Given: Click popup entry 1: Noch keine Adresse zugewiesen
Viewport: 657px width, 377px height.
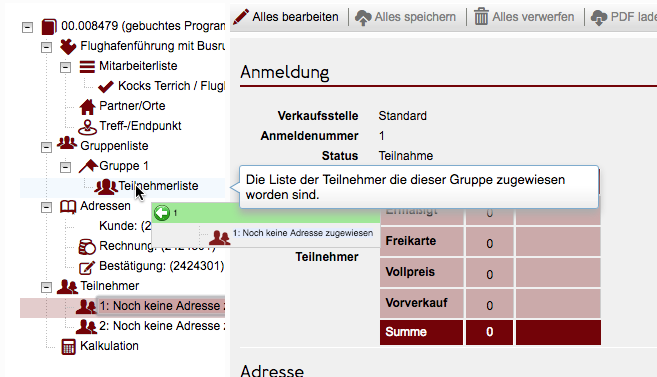Looking at the screenshot, I should pyautogui.click(x=303, y=233).
